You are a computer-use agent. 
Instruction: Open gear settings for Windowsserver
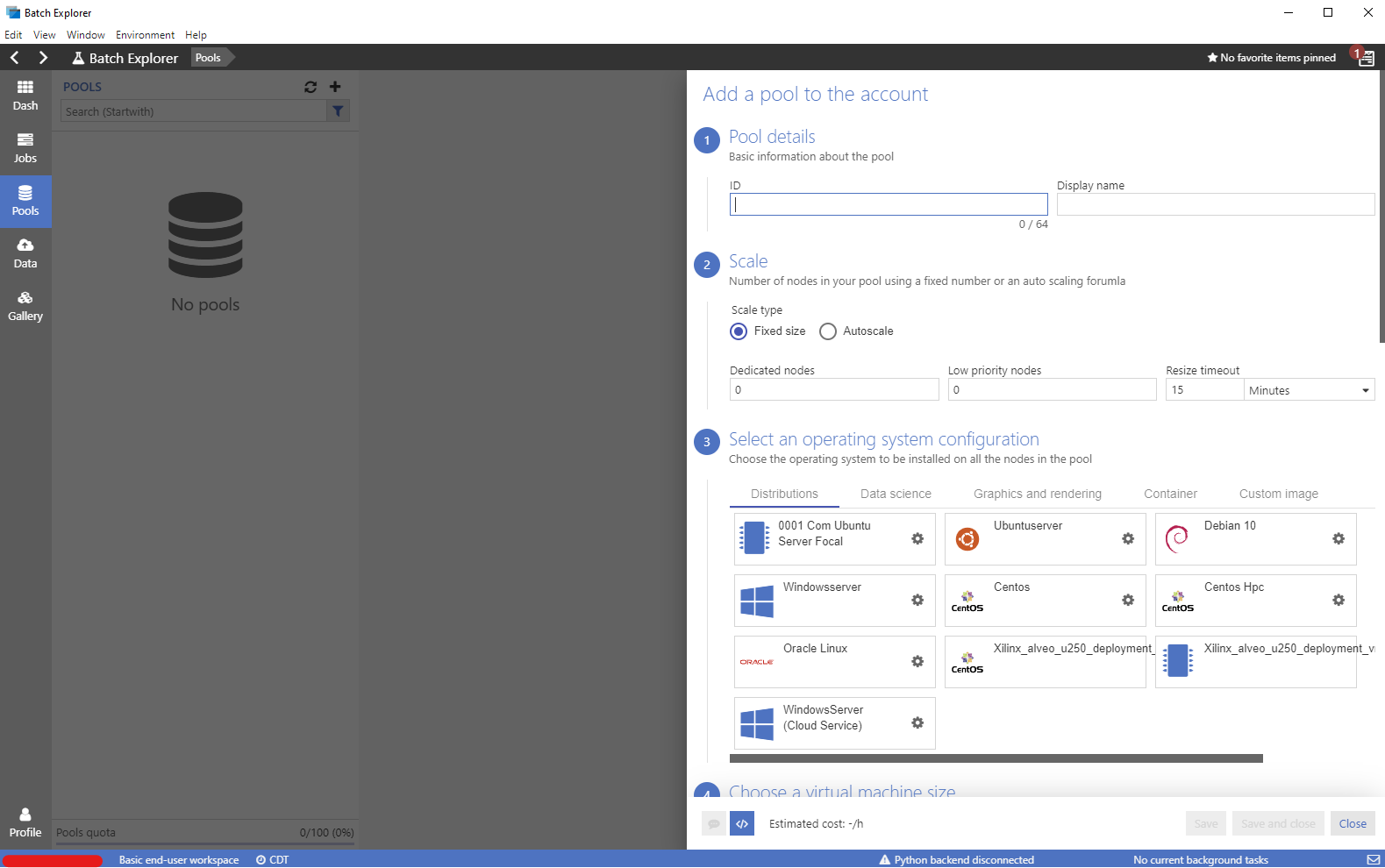click(917, 600)
